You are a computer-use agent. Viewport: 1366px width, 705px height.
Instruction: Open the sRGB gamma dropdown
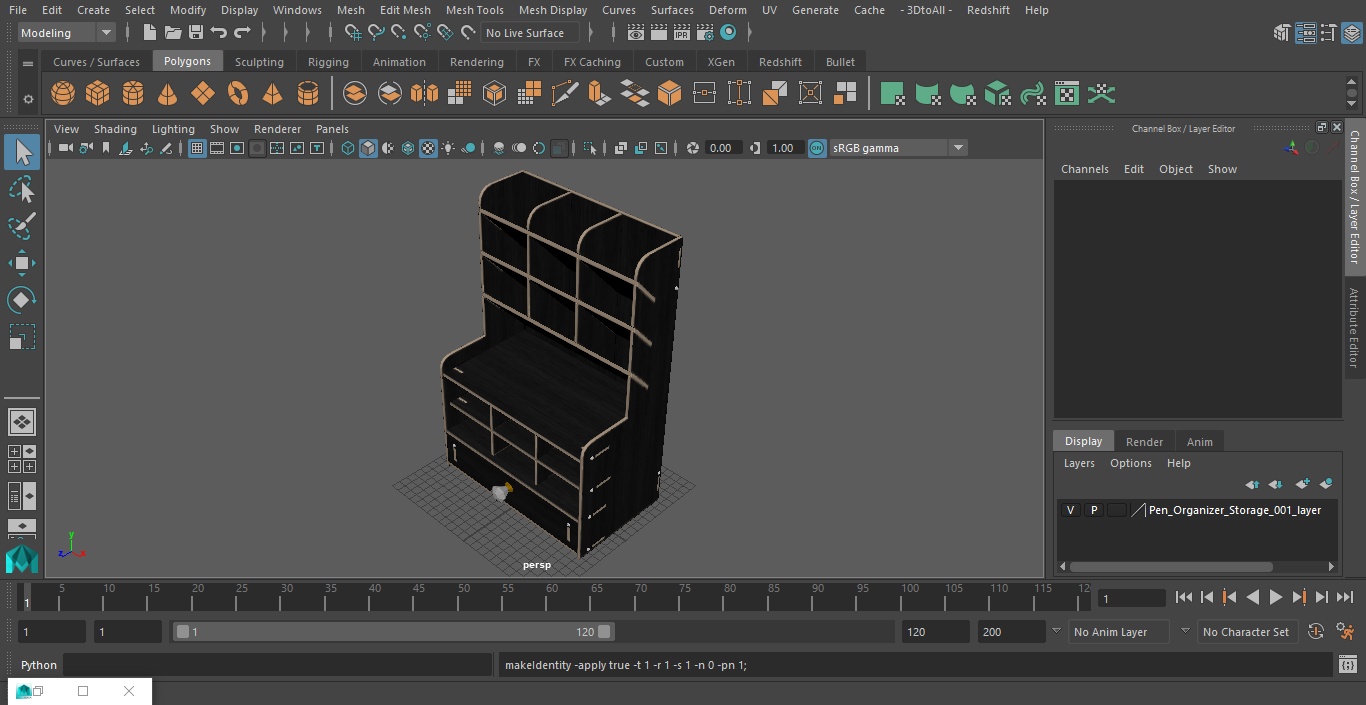[x=898, y=148]
